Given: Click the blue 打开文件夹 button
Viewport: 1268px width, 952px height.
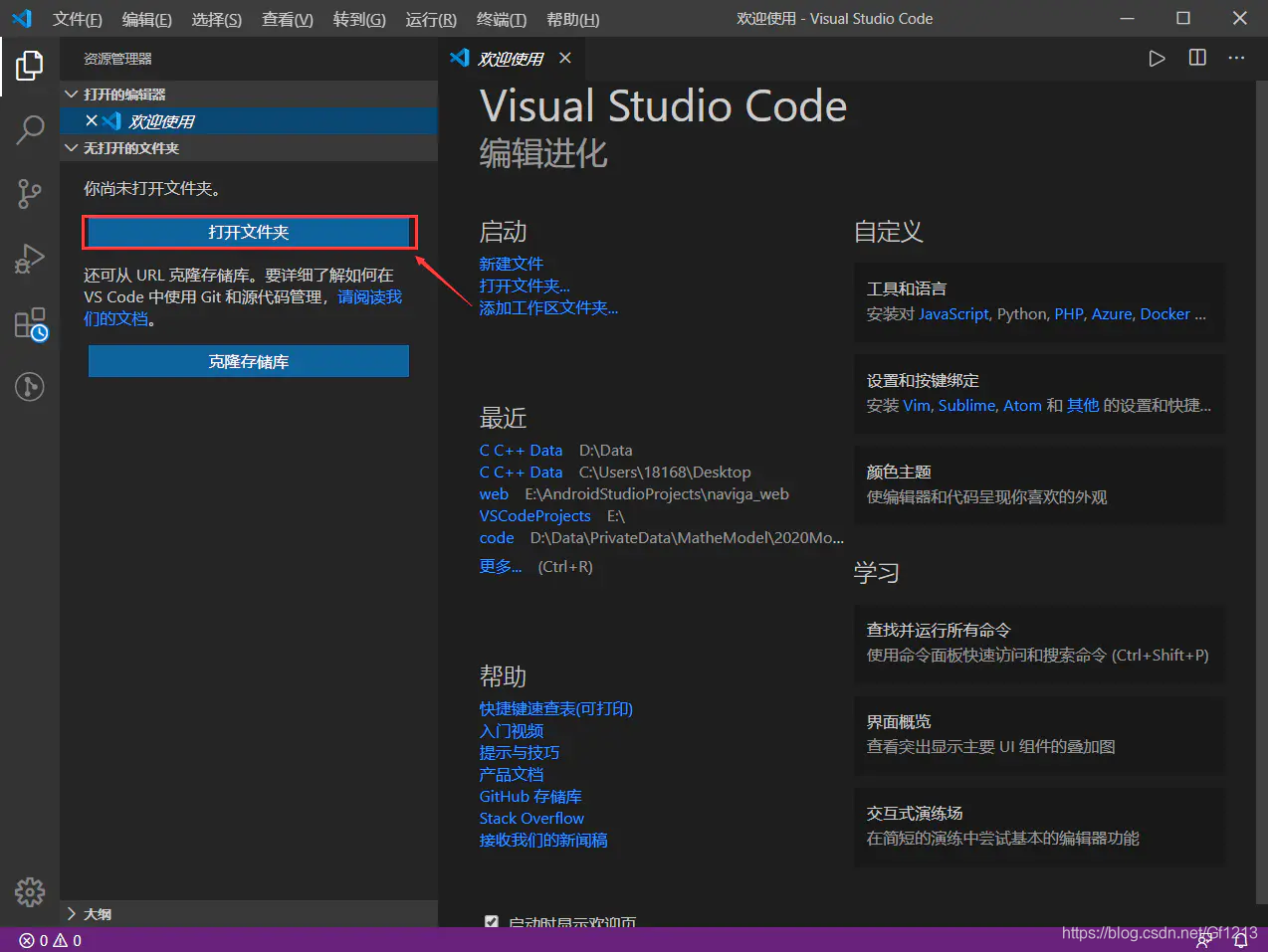Looking at the screenshot, I should click(249, 232).
